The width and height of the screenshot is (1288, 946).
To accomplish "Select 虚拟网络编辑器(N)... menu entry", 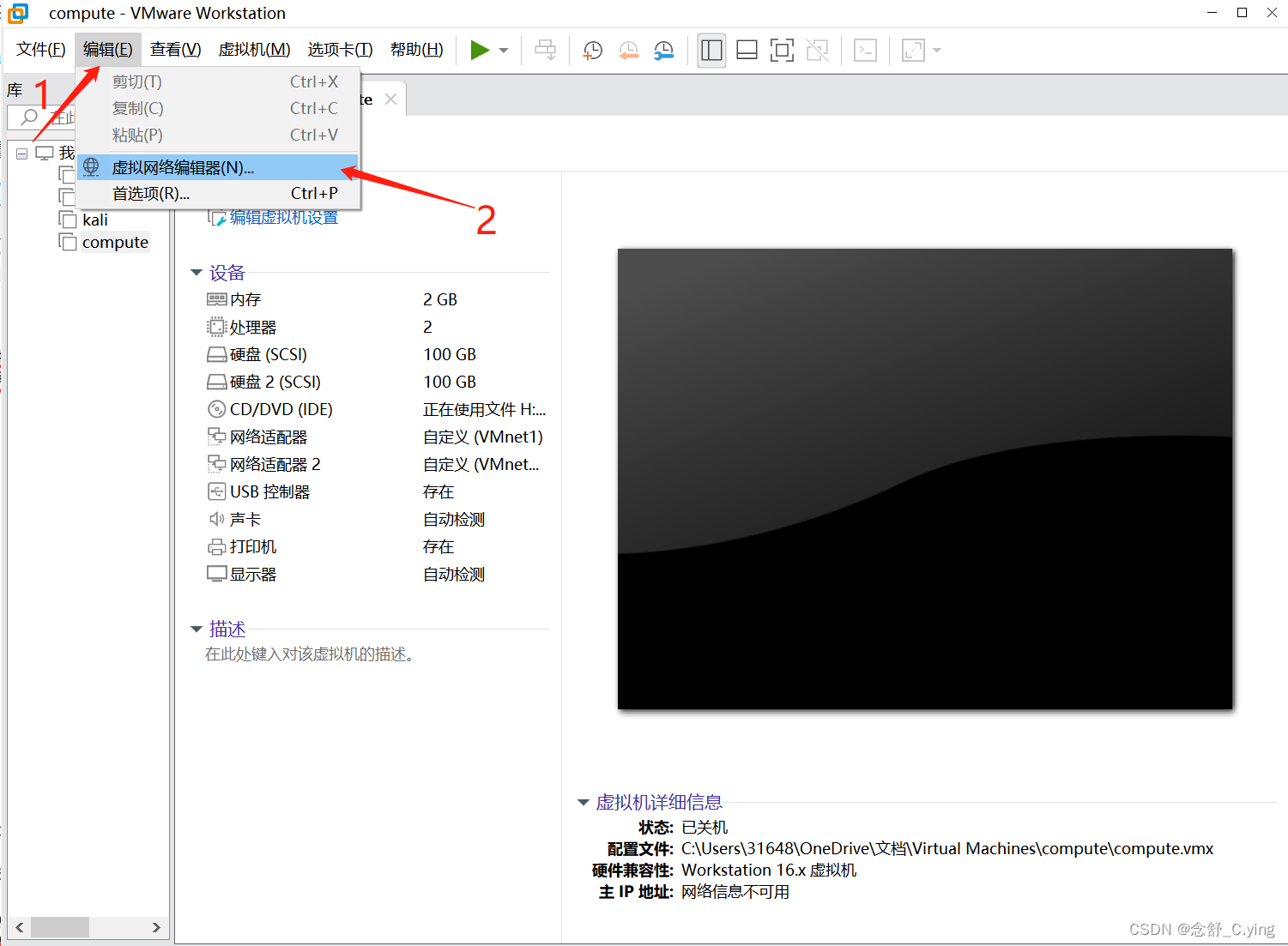I will point(217,167).
